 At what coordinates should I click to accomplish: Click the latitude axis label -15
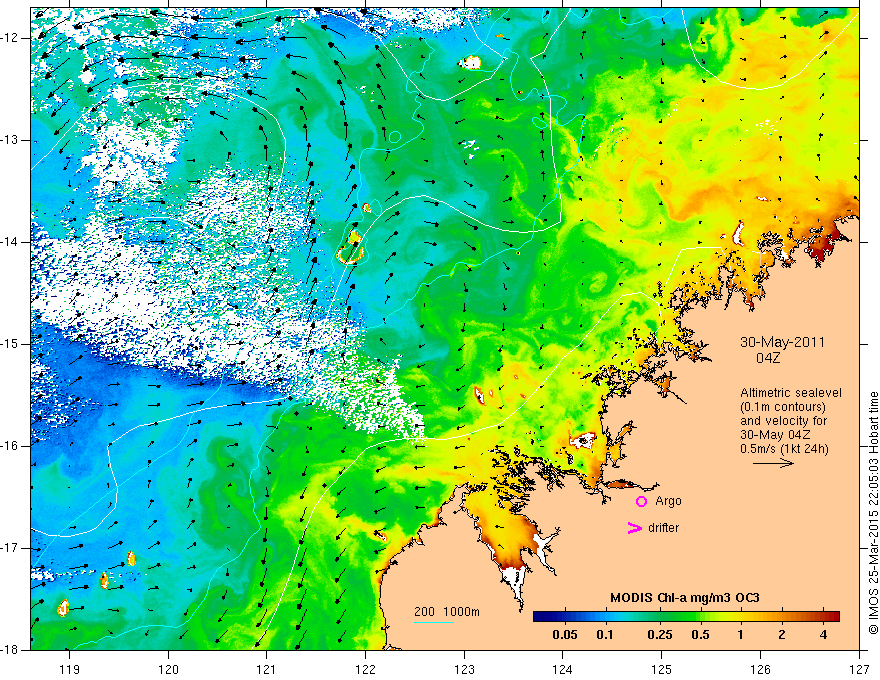click(x=11, y=344)
